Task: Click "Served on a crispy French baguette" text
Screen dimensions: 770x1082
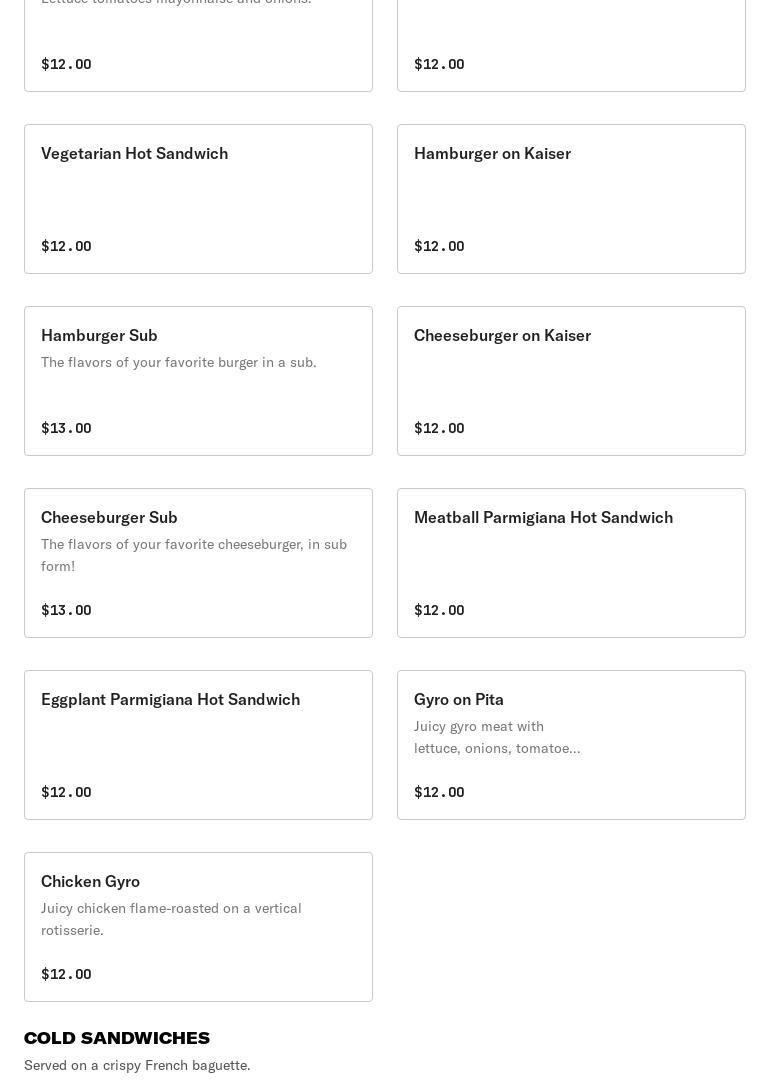Action: pos(137,1065)
